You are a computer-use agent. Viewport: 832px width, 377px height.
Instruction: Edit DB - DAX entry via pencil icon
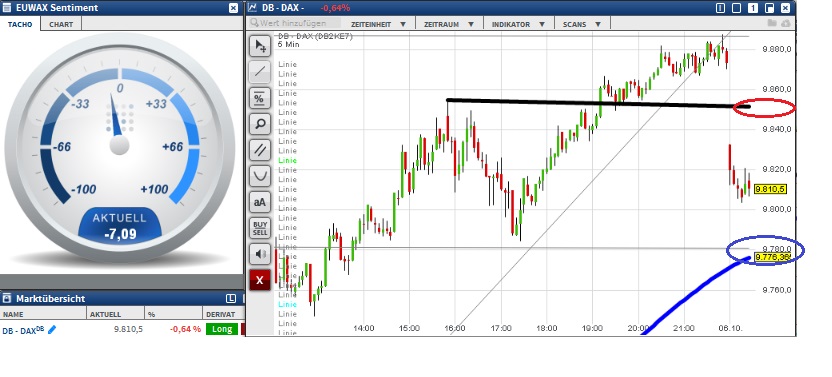(x=51, y=330)
